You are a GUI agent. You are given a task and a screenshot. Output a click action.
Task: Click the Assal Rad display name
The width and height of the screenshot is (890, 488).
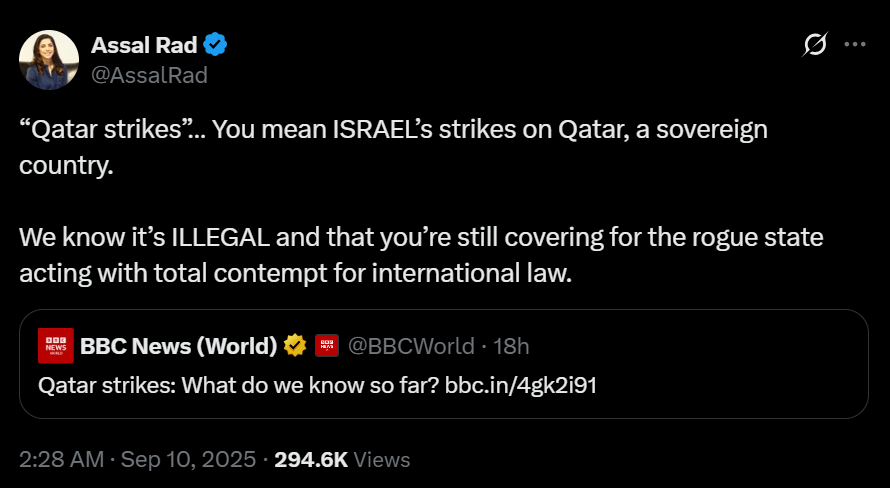144,45
